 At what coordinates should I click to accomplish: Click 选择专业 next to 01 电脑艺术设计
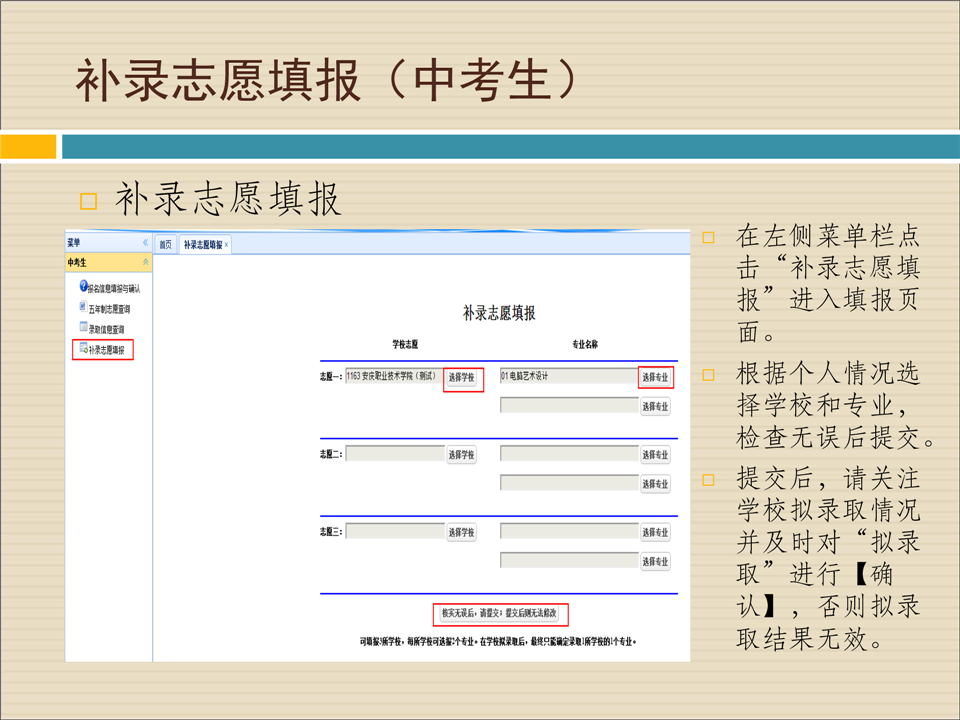click(x=655, y=378)
